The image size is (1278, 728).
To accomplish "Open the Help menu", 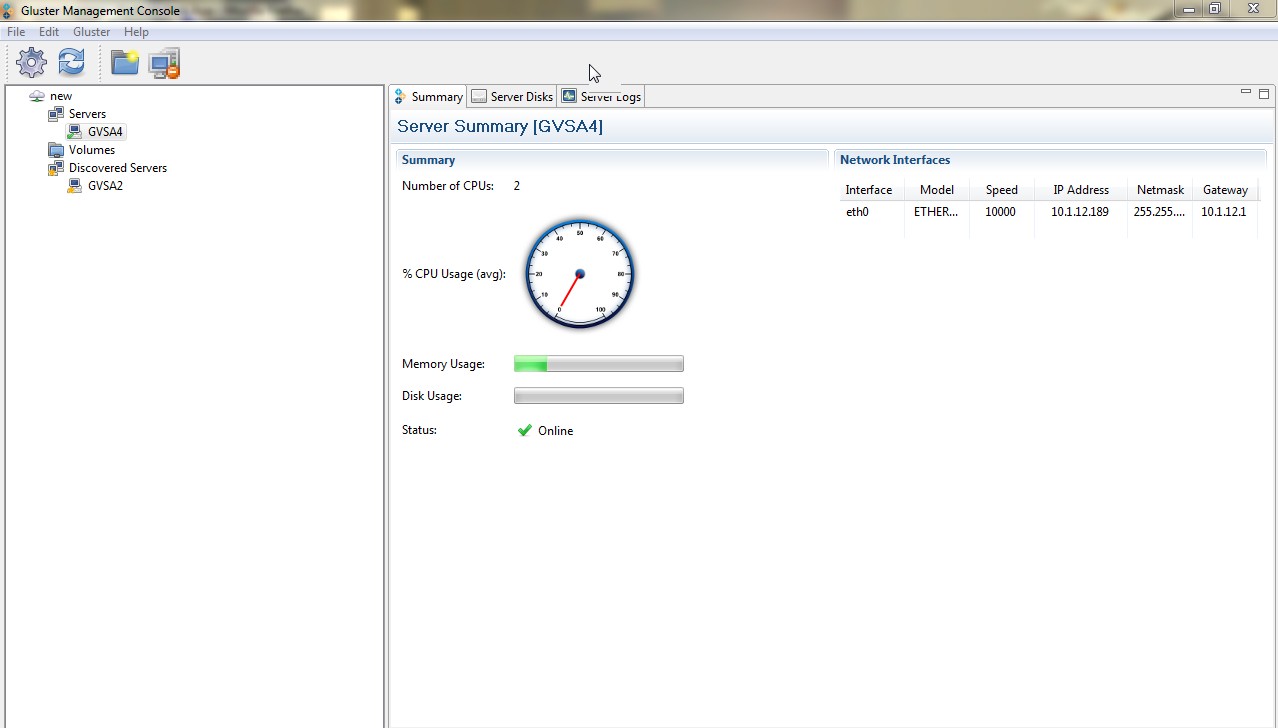I will (136, 32).
